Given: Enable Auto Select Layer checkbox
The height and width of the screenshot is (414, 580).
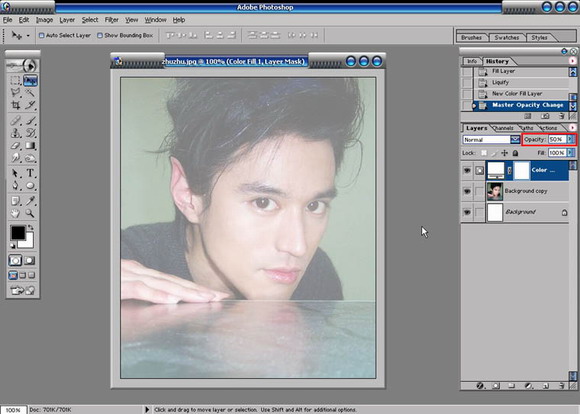Looking at the screenshot, I should tap(41, 36).
